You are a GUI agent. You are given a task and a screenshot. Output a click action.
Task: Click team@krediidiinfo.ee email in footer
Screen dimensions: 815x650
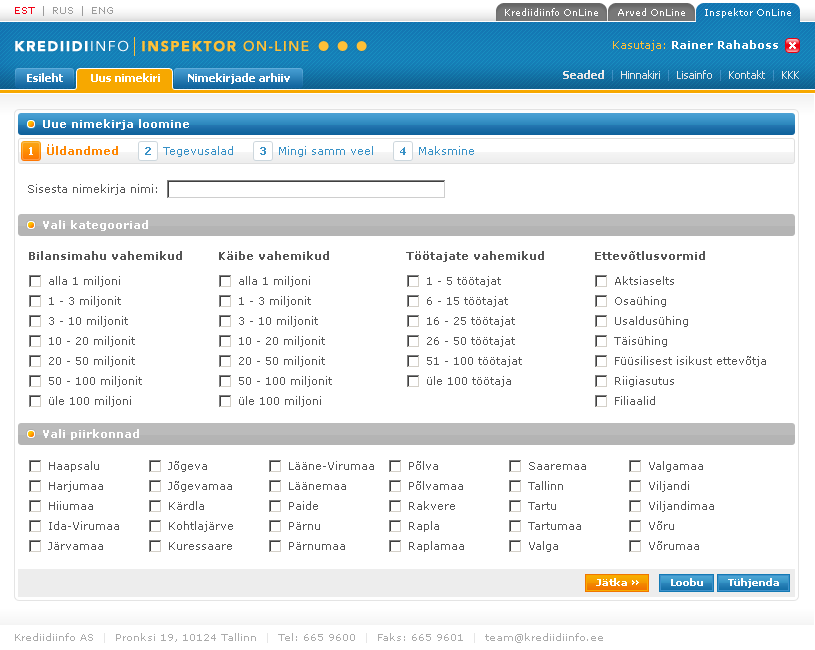544,638
